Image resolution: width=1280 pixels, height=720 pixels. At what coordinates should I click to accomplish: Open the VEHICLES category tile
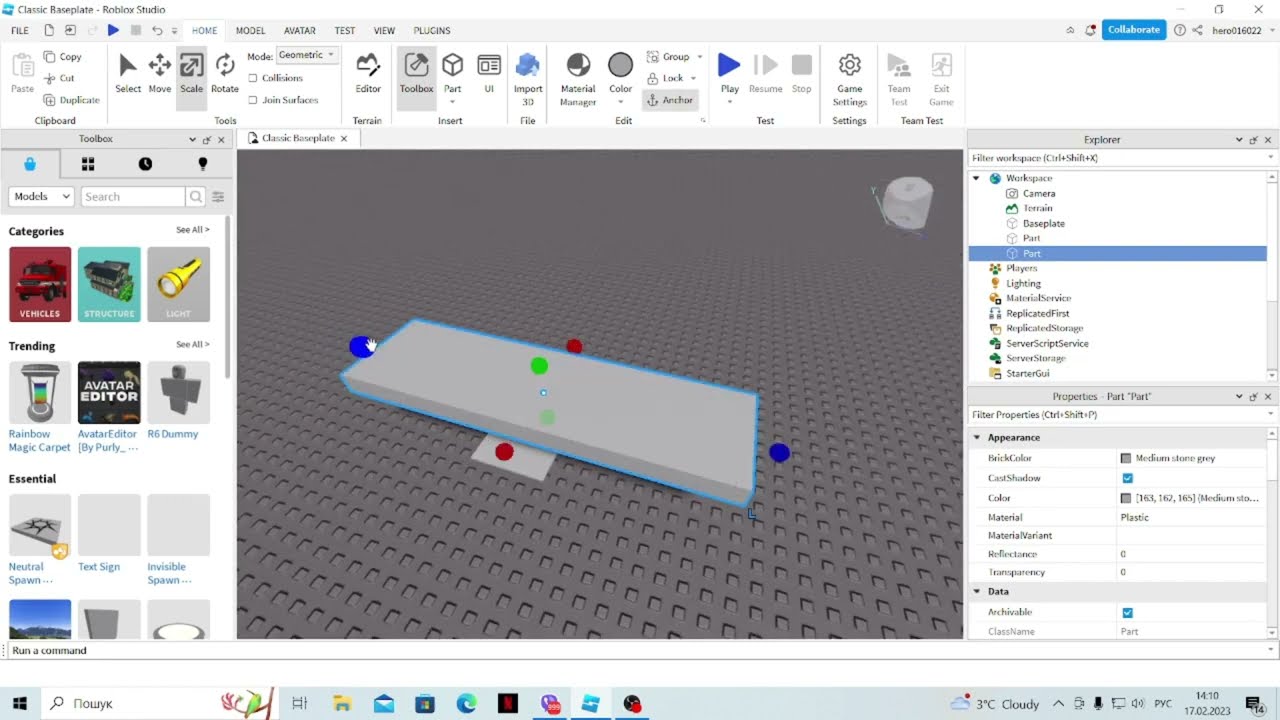(x=40, y=284)
